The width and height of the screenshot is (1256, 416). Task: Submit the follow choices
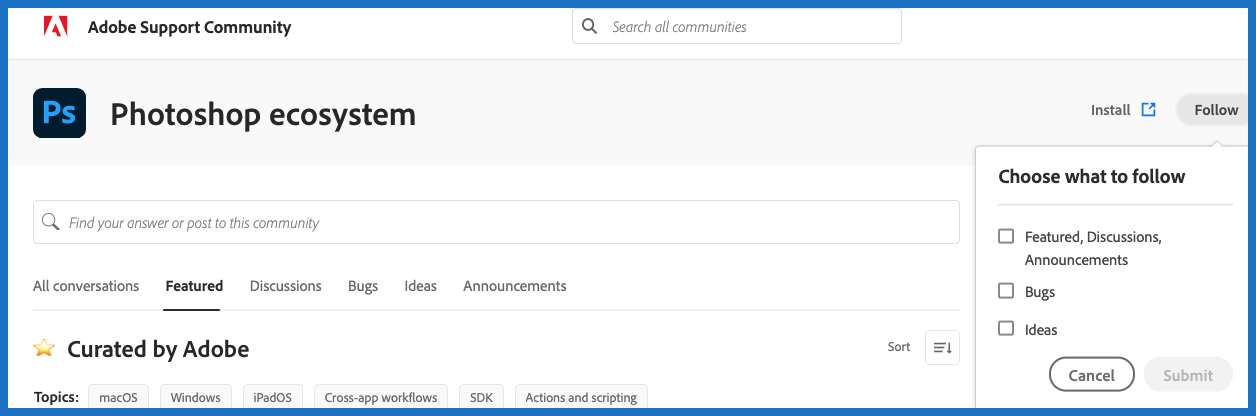[1188, 375]
